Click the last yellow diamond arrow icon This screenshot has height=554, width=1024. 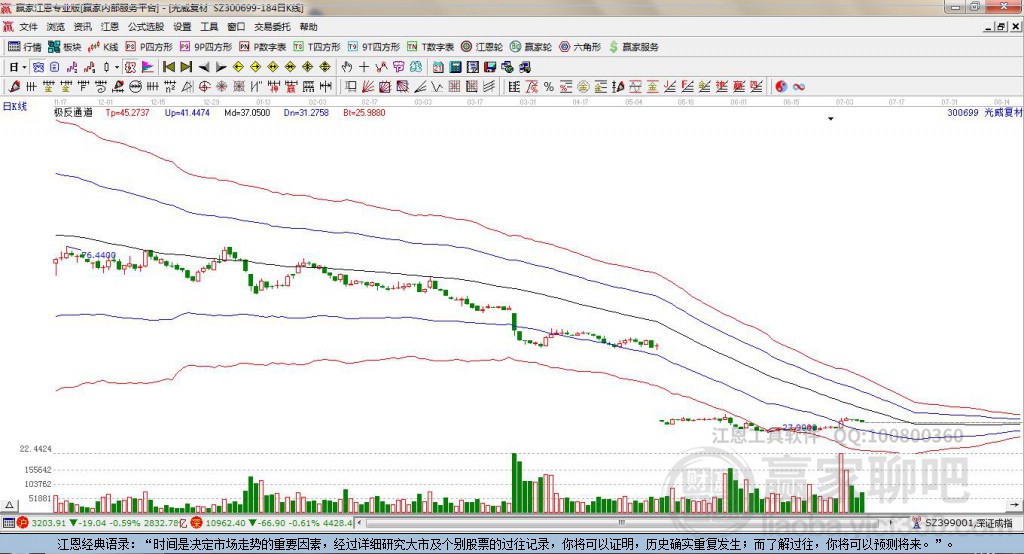pos(325,67)
